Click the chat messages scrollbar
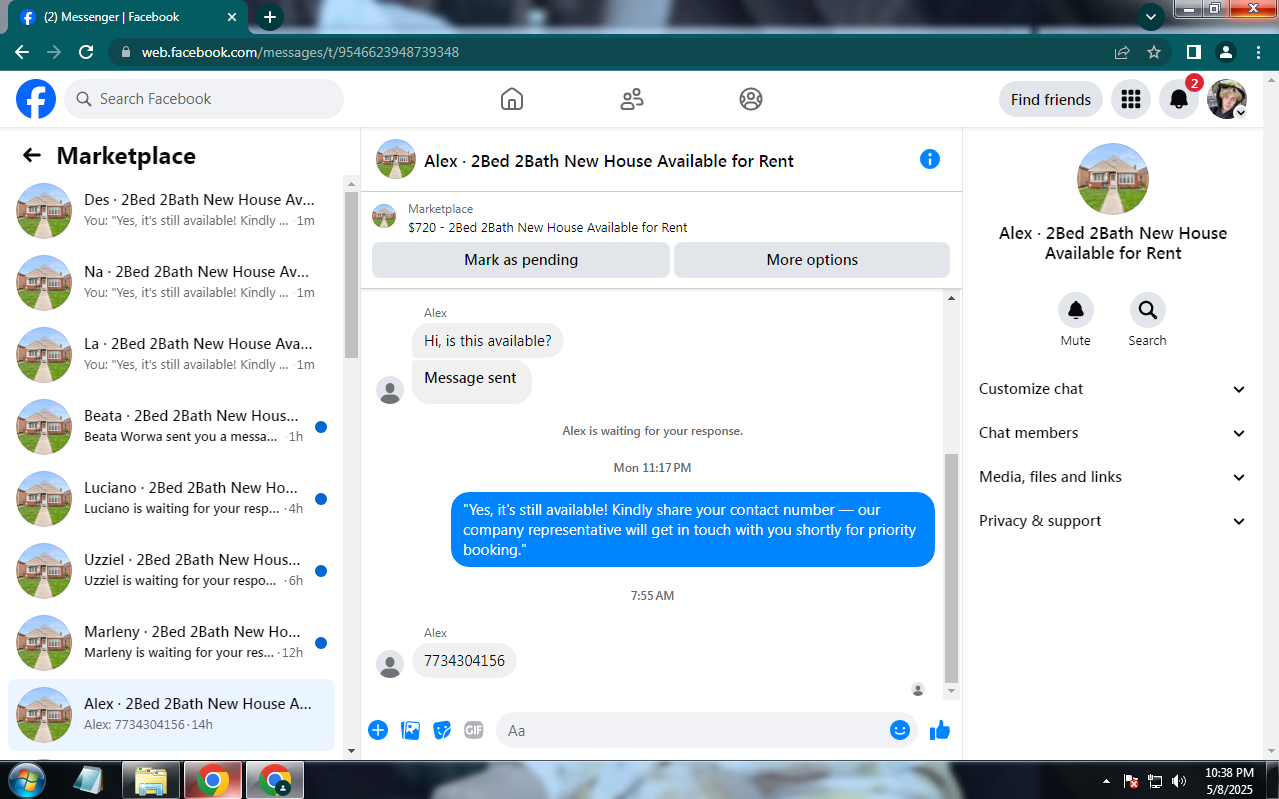 click(x=951, y=567)
